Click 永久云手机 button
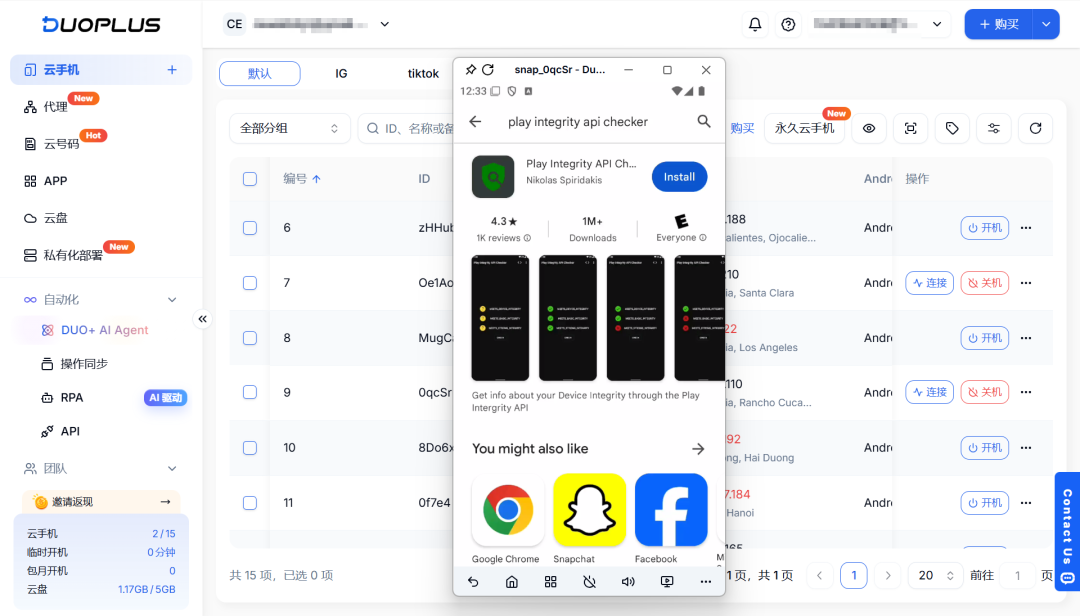This screenshot has height=616, width=1080. (804, 128)
